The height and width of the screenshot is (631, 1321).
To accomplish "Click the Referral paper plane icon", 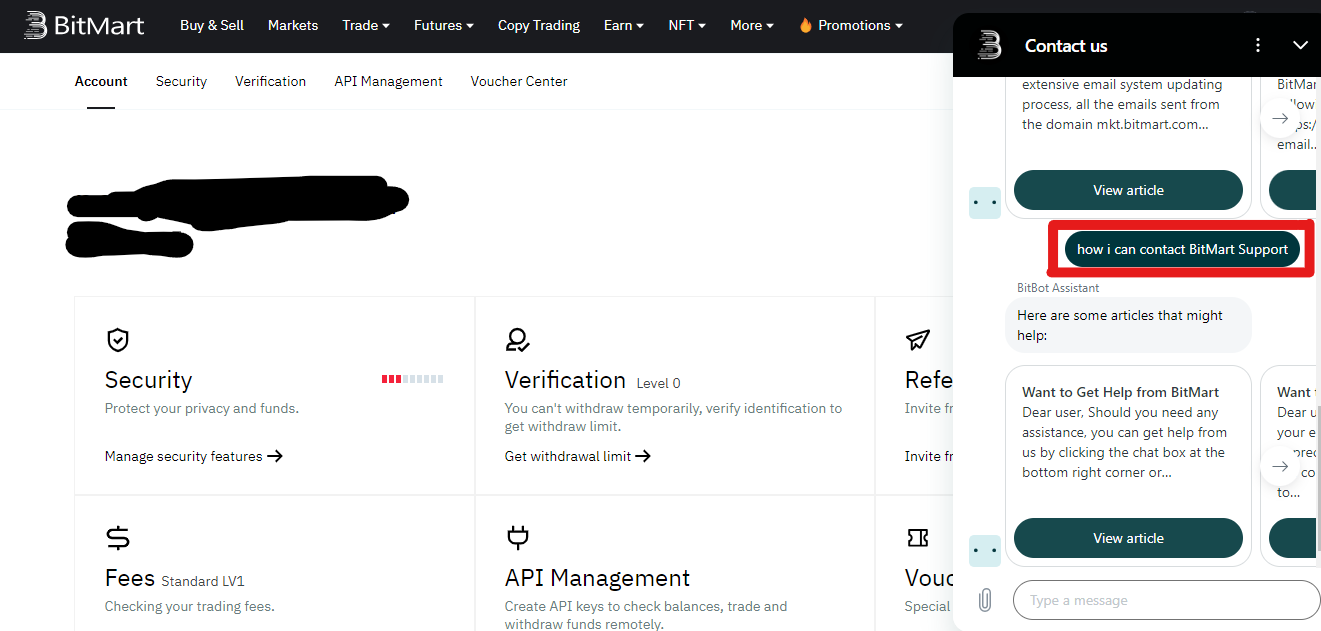I will tap(918, 340).
